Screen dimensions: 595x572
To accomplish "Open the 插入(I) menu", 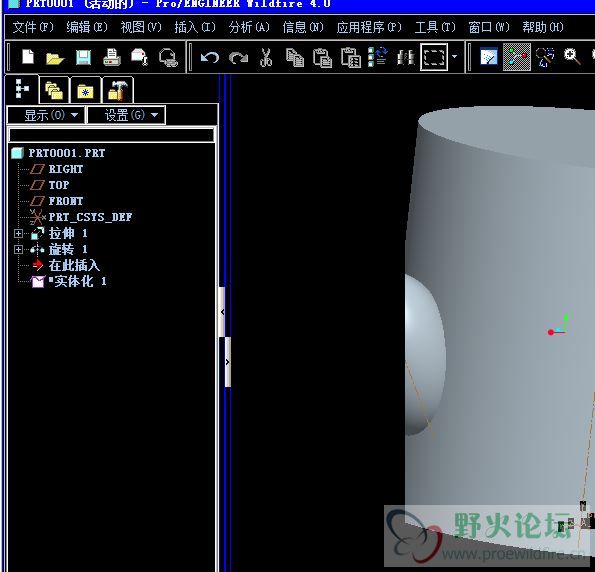I will tap(195, 27).
